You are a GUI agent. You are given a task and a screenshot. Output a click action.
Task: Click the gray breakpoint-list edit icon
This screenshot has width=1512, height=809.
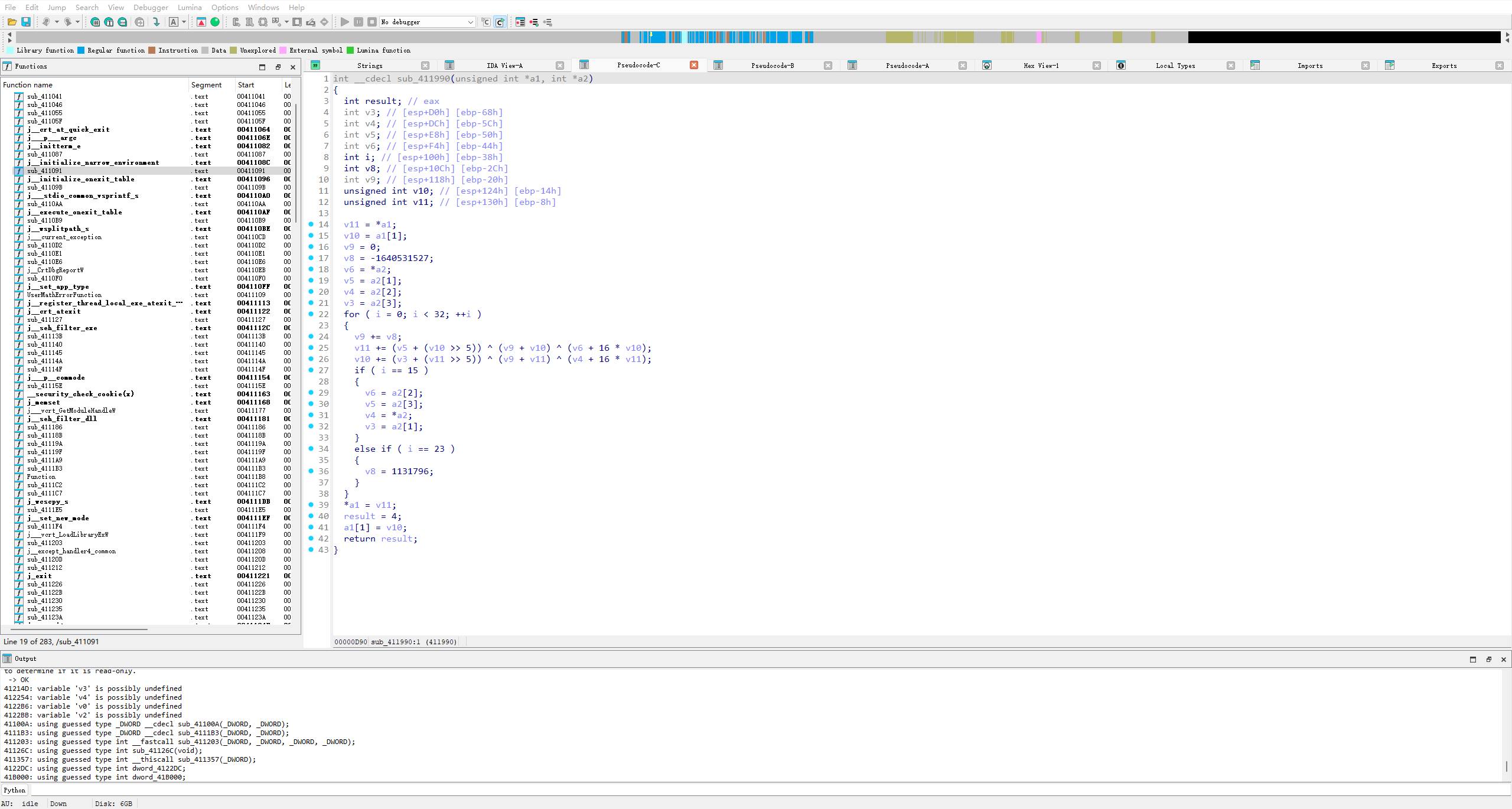click(548, 22)
